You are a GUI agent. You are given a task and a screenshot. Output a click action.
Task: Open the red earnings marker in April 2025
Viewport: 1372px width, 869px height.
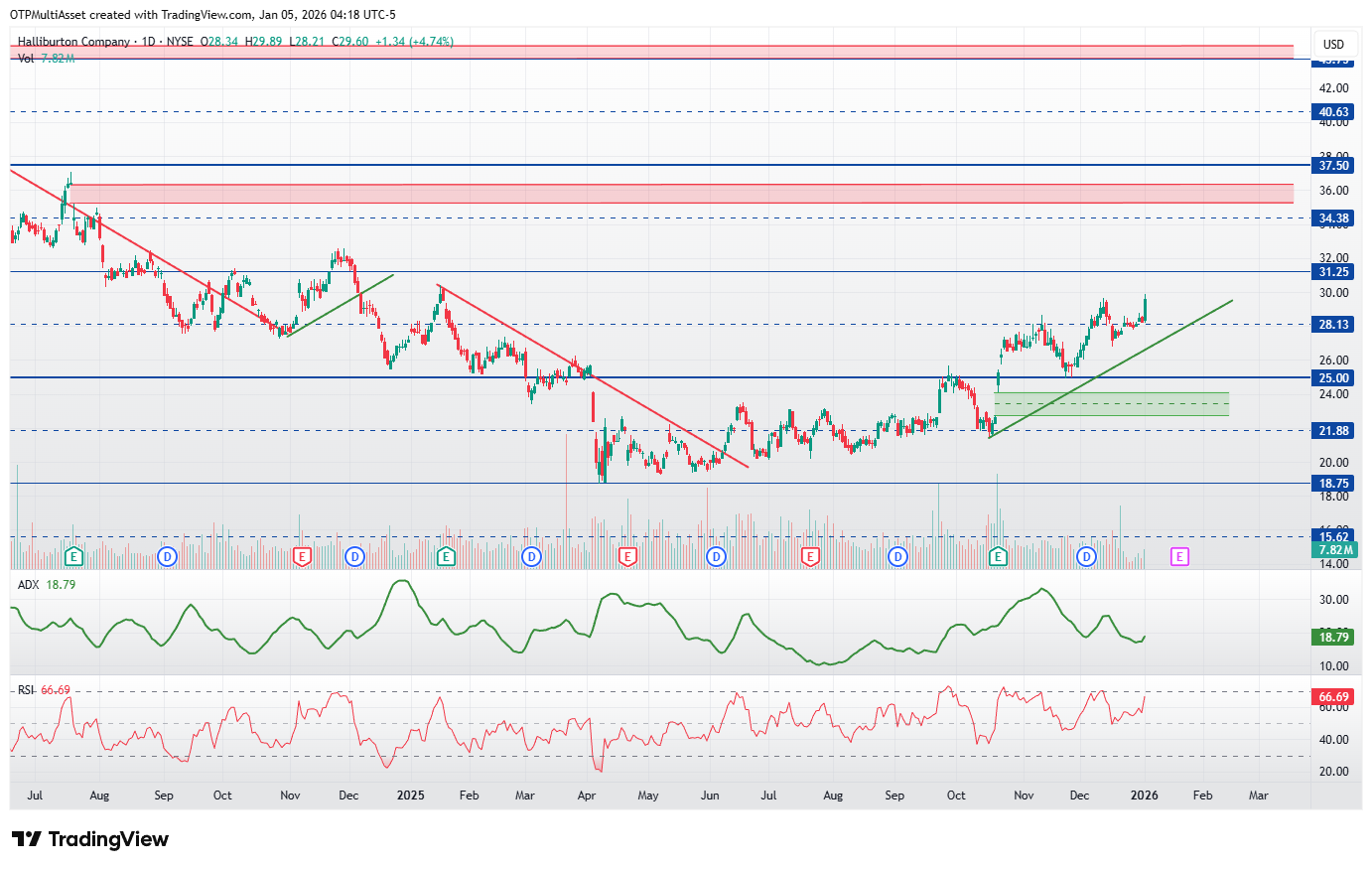click(x=626, y=557)
